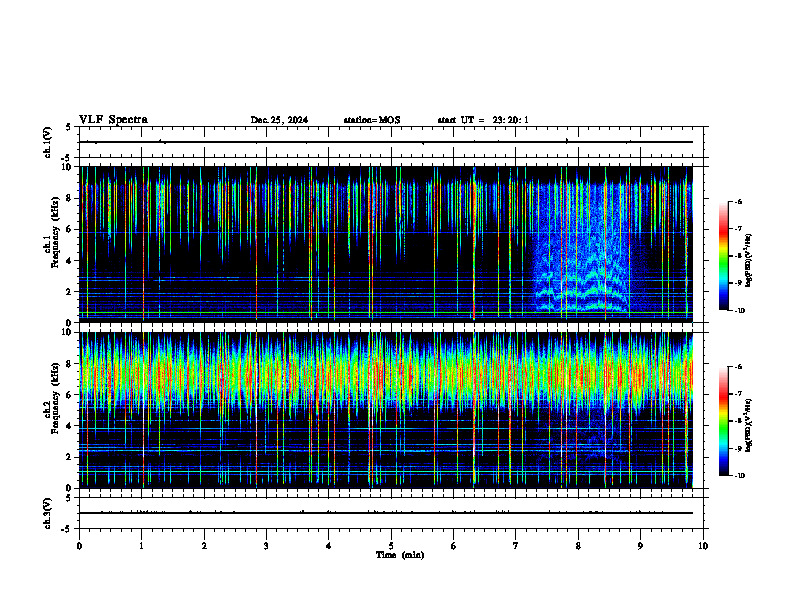Click the "start UT = 23:20: 1" text
Screen dimensions: 792x612
[x=483, y=120]
